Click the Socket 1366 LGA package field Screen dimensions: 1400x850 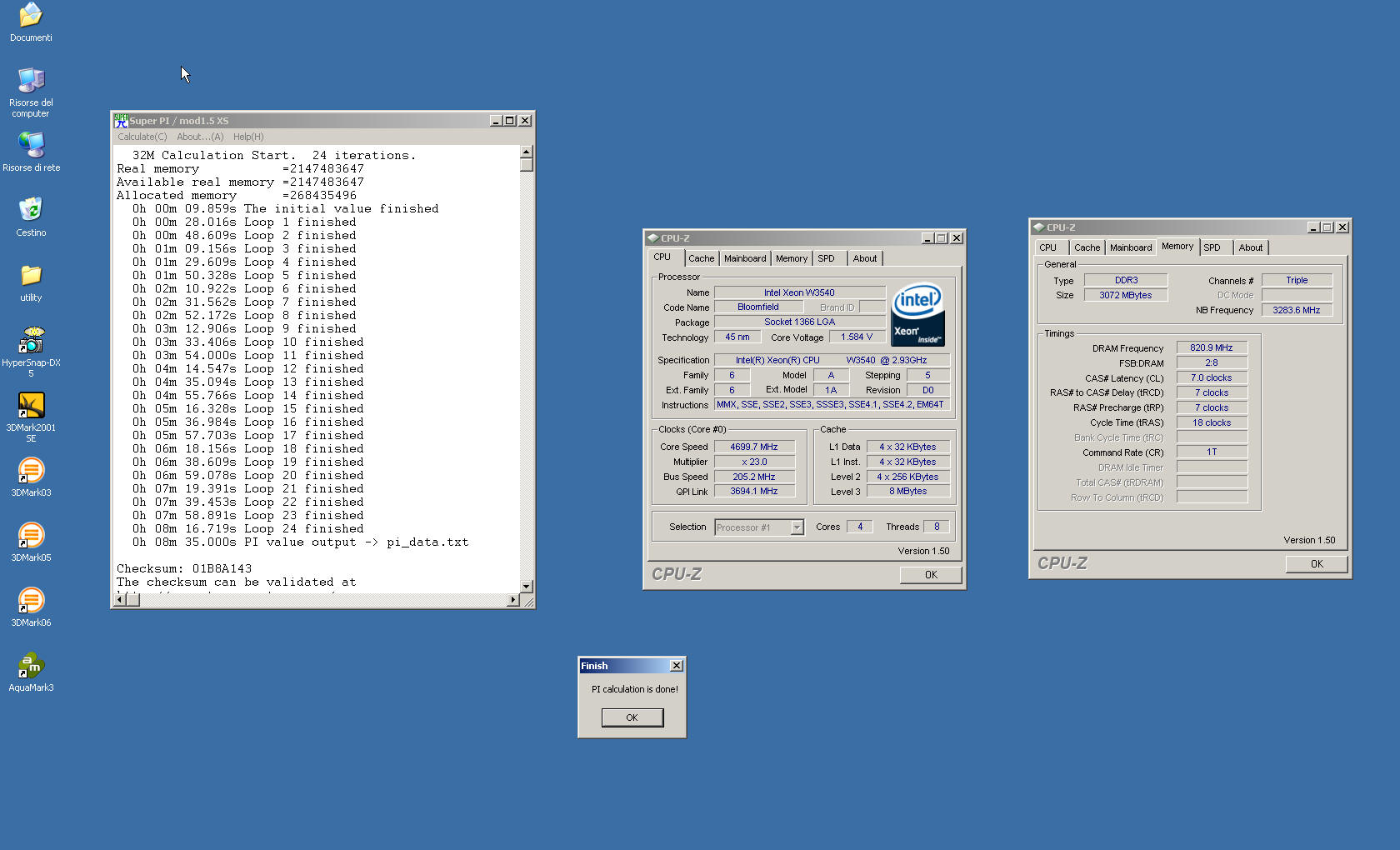[x=799, y=322]
